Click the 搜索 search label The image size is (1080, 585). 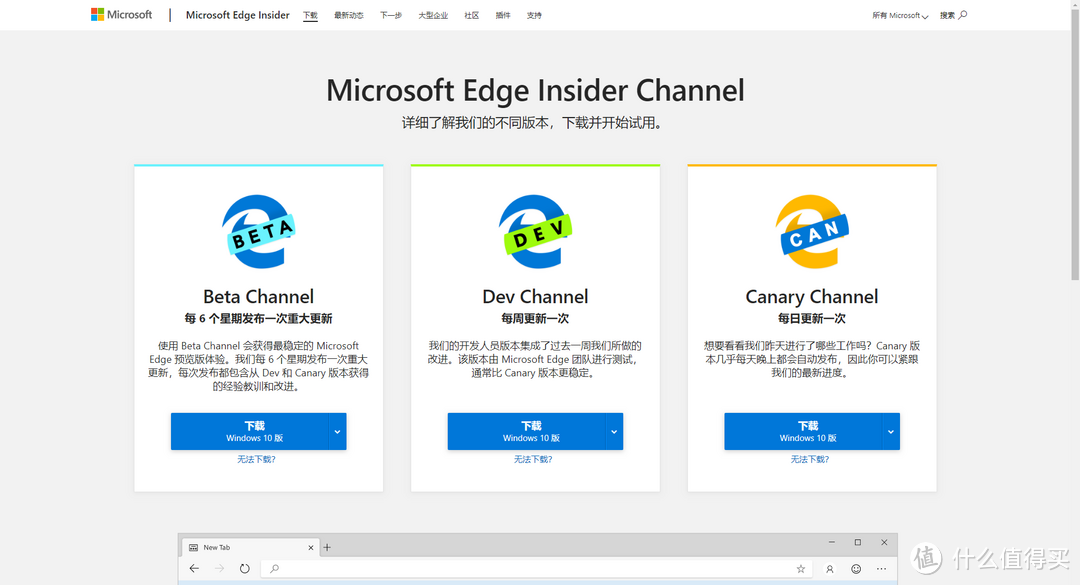948,15
